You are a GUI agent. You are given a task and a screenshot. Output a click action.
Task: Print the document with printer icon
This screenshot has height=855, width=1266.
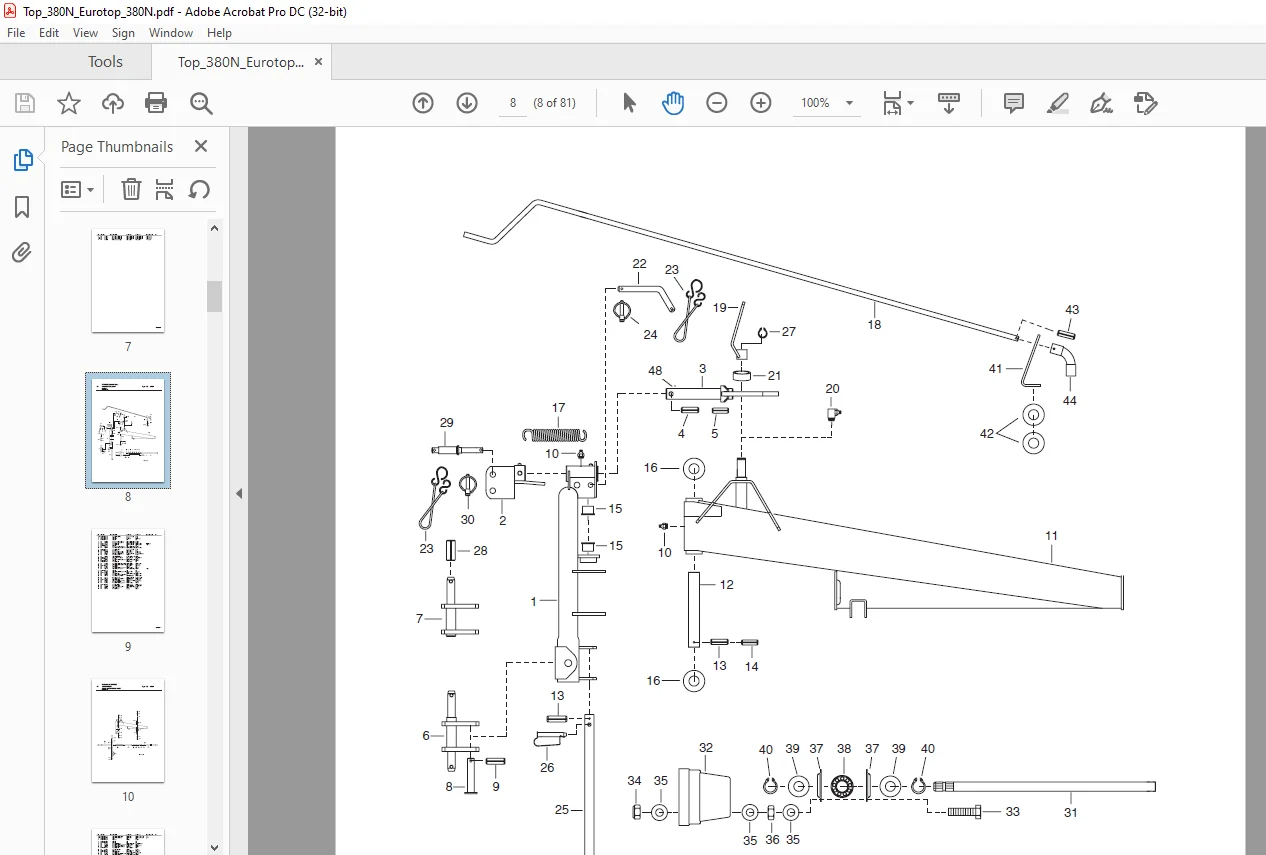(156, 103)
